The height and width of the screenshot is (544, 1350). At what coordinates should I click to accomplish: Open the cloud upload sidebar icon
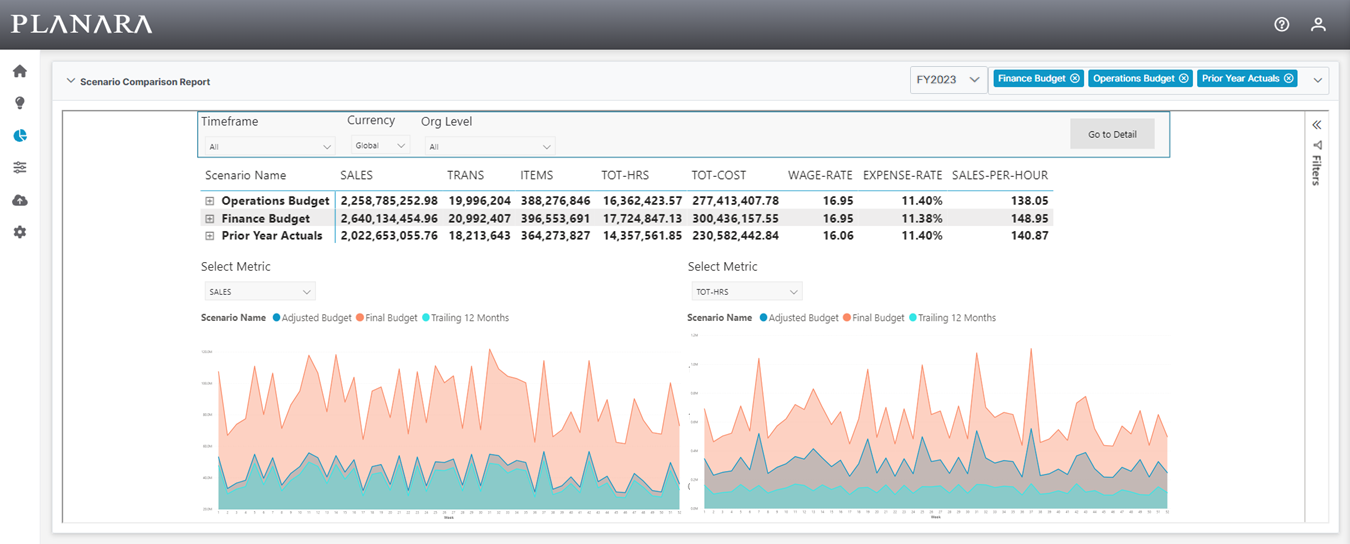point(19,200)
